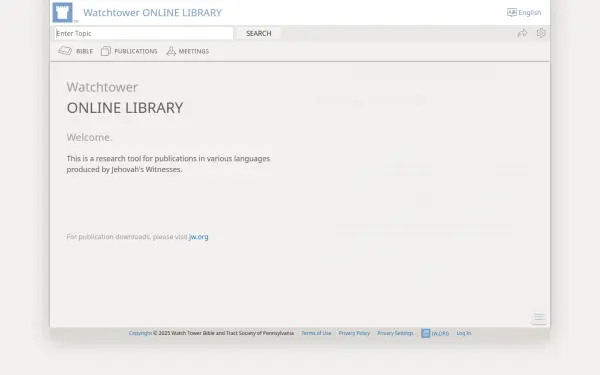
Task: Open the Privacy Policy link
Action: [354, 333]
